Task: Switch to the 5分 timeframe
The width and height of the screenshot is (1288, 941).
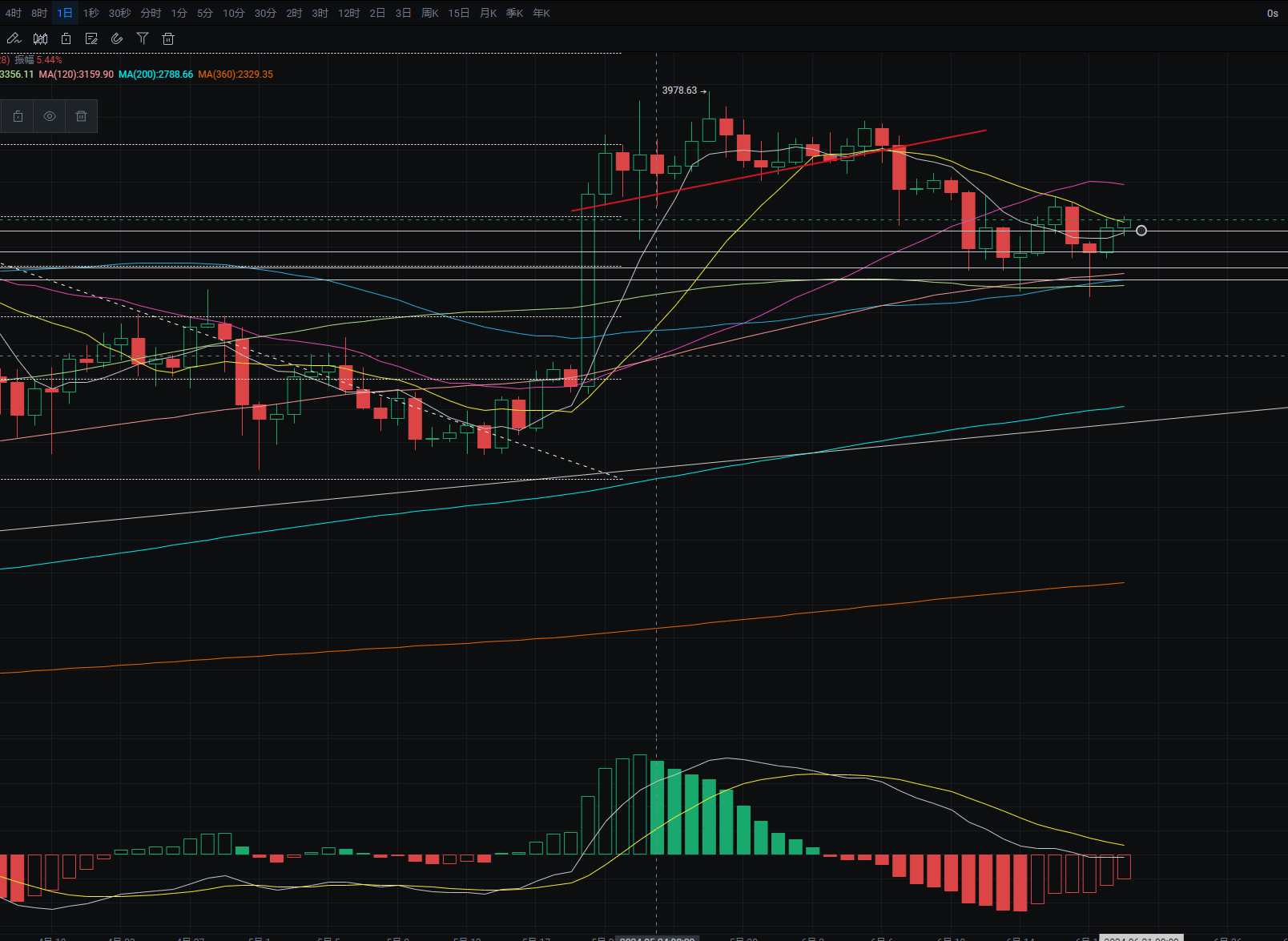Action: (x=205, y=13)
